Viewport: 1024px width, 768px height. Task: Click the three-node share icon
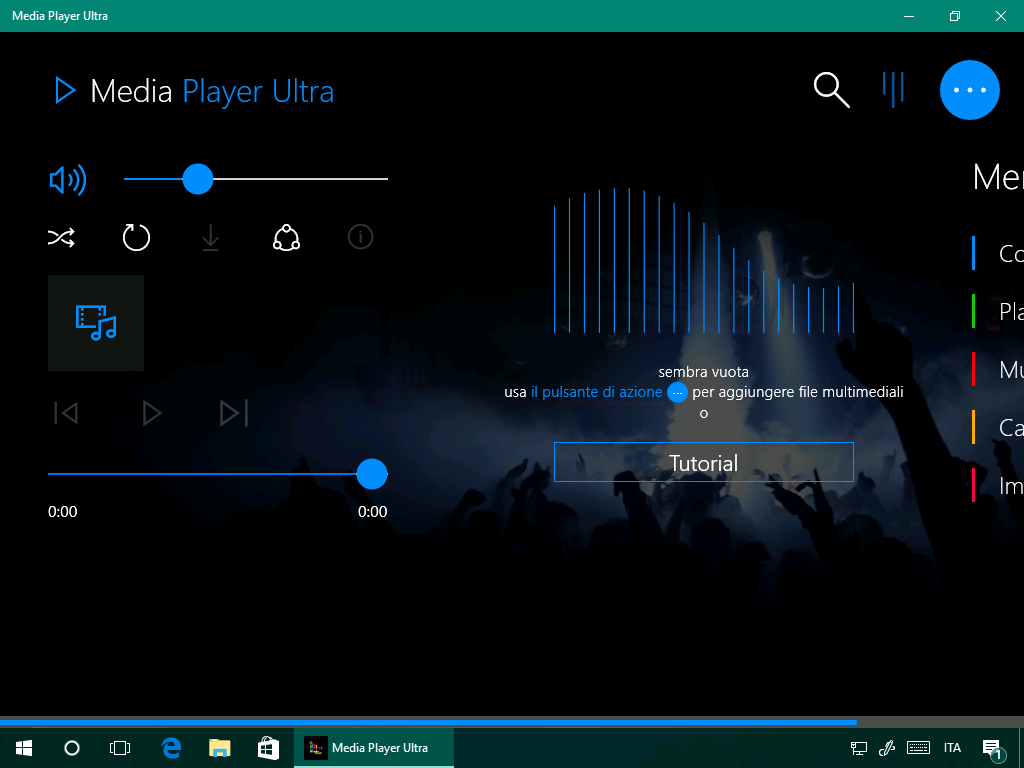tap(286, 237)
